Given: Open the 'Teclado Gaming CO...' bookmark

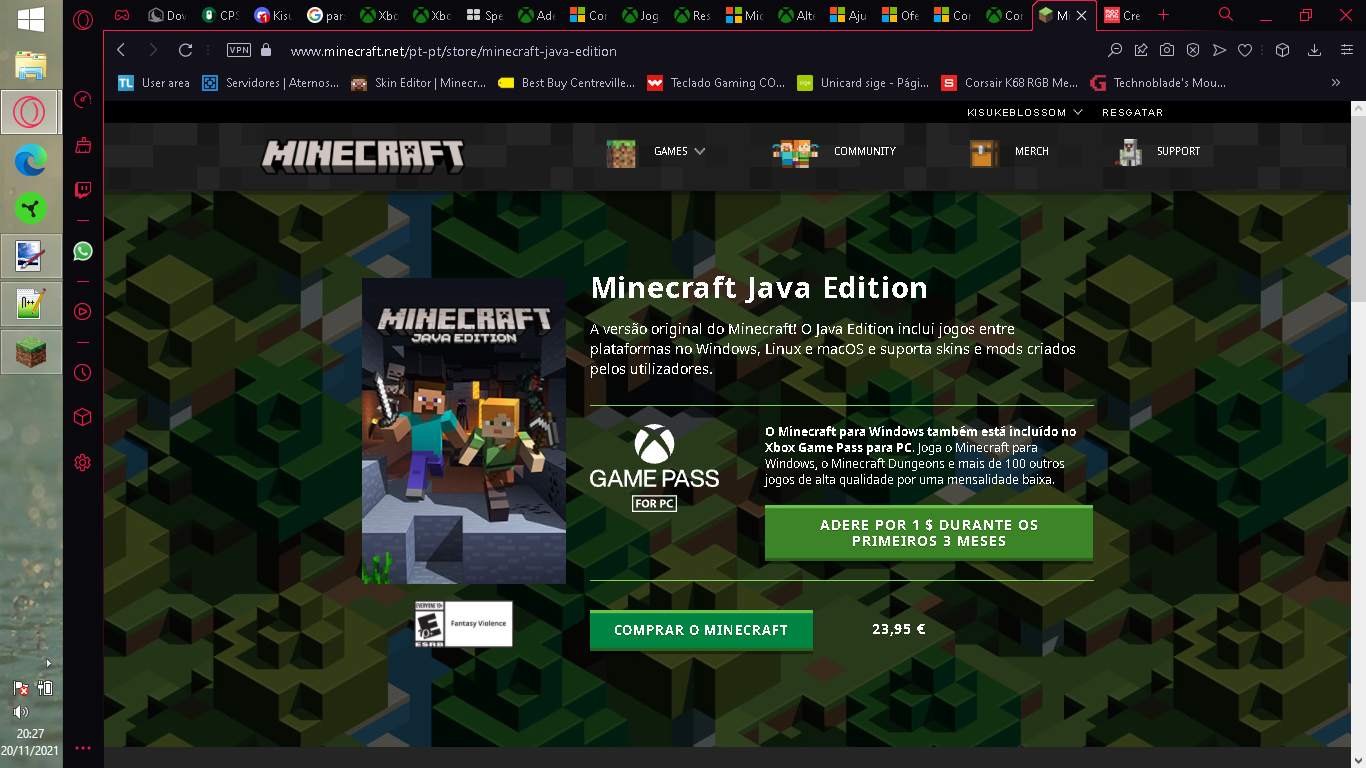Looking at the screenshot, I should pos(716,83).
